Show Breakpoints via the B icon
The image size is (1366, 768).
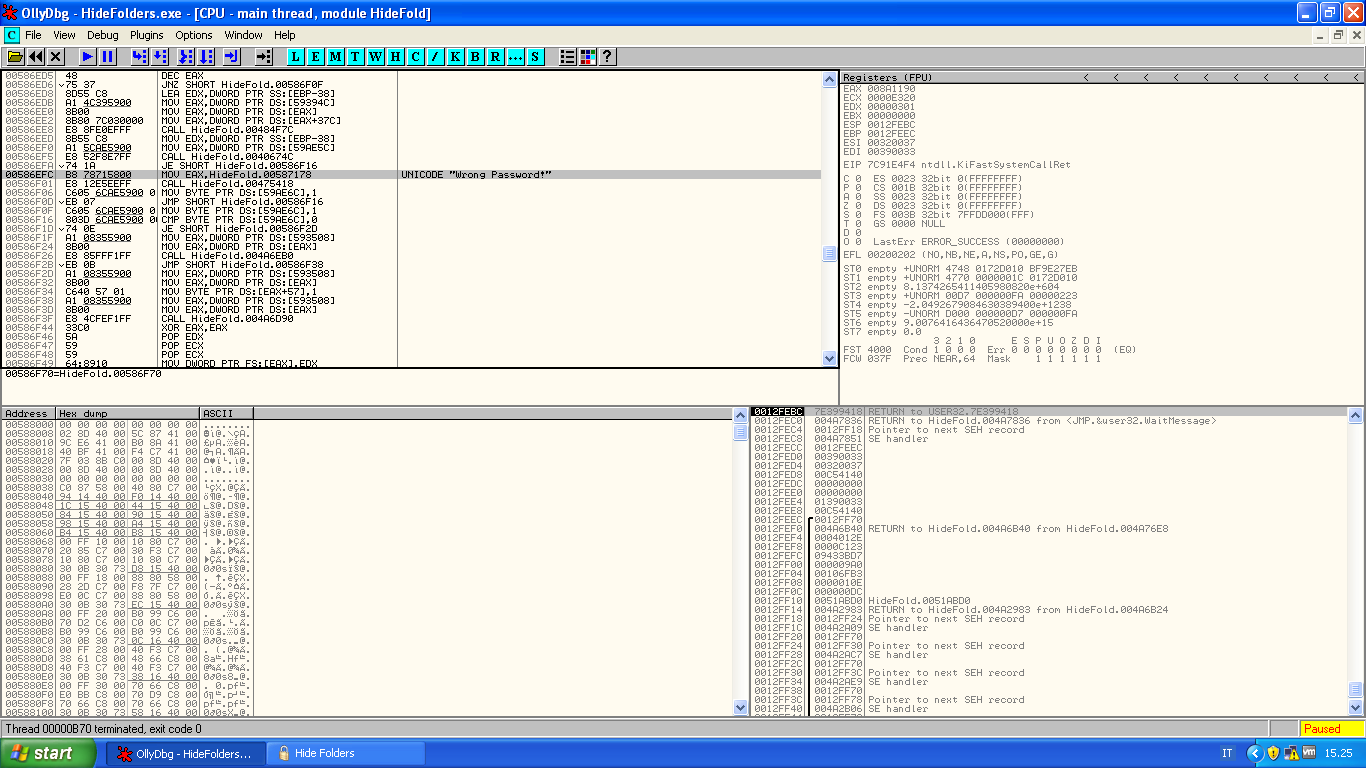[x=476, y=57]
